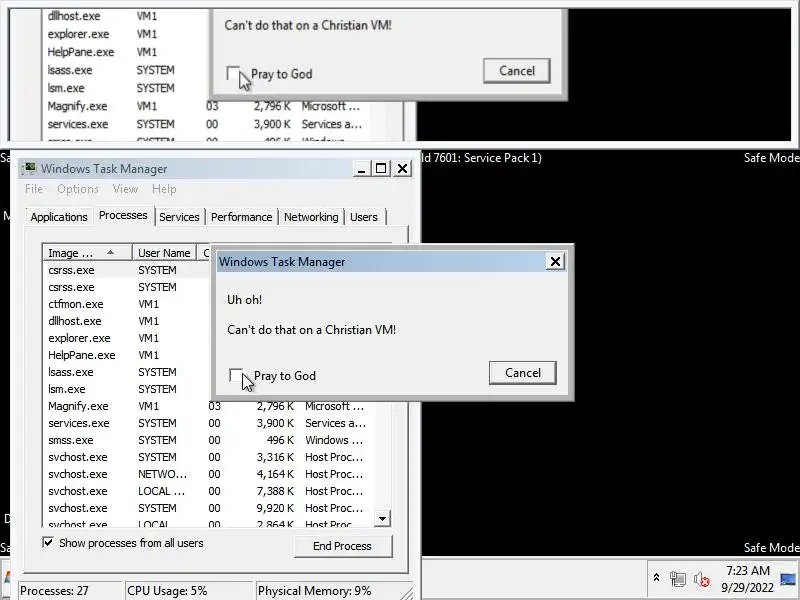Tick the Pray to God checkbox in dialog

[236, 376]
